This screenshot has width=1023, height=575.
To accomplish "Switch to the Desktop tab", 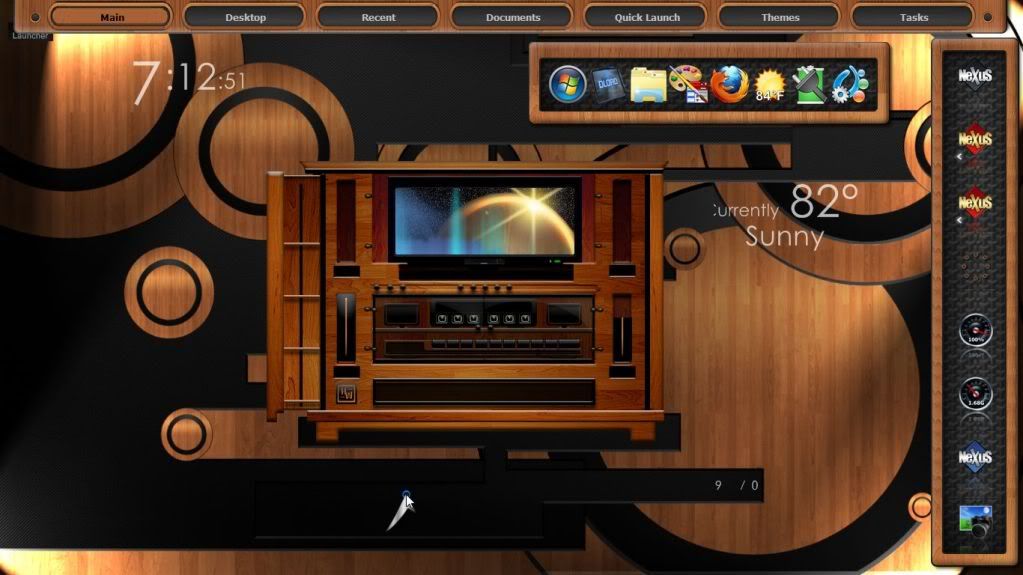I will point(245,17).
